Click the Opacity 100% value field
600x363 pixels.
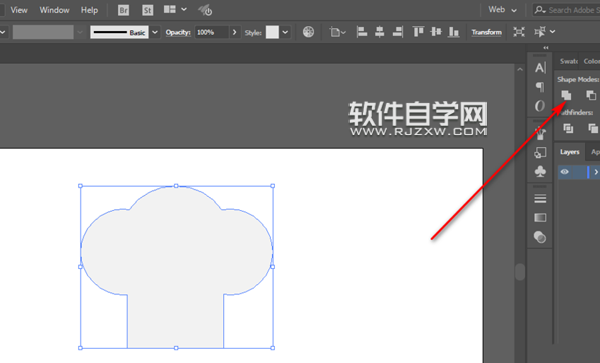click(x=212, y=33)
